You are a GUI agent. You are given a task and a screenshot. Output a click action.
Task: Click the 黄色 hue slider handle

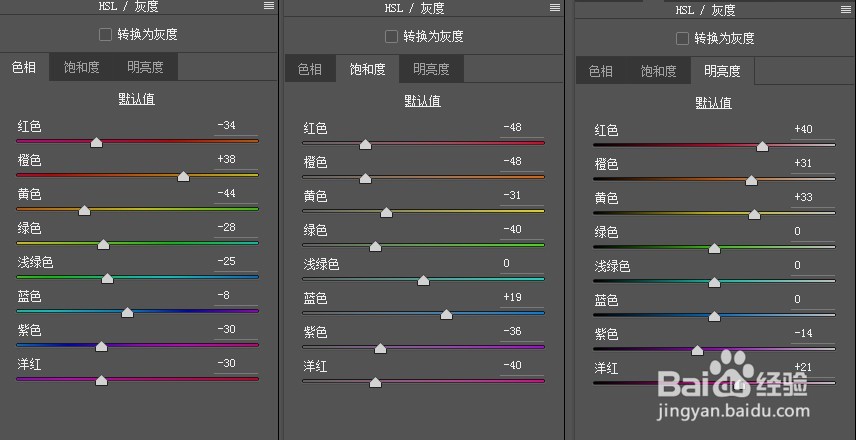tap(84, 210)
